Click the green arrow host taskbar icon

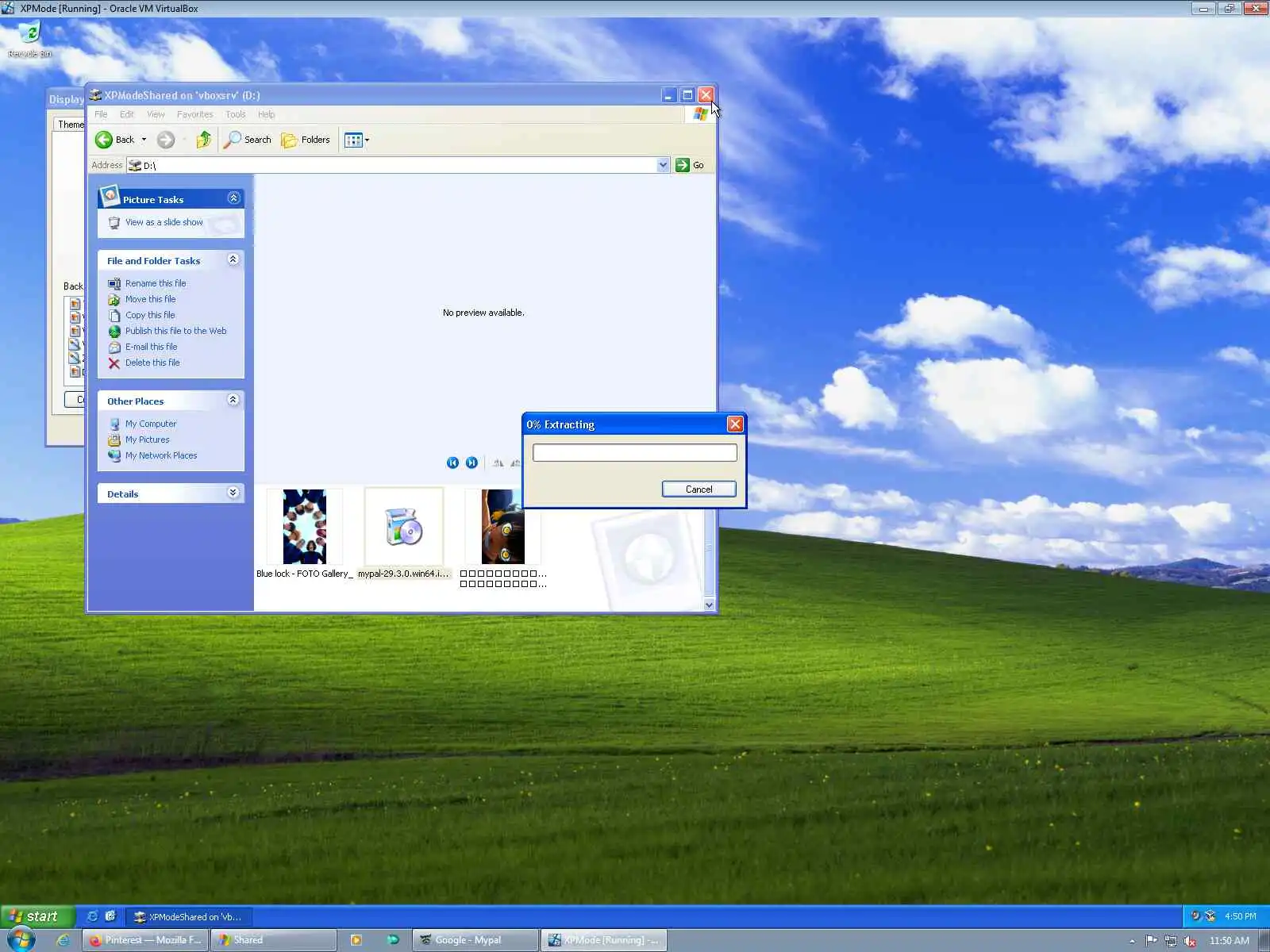click(393, 940)
